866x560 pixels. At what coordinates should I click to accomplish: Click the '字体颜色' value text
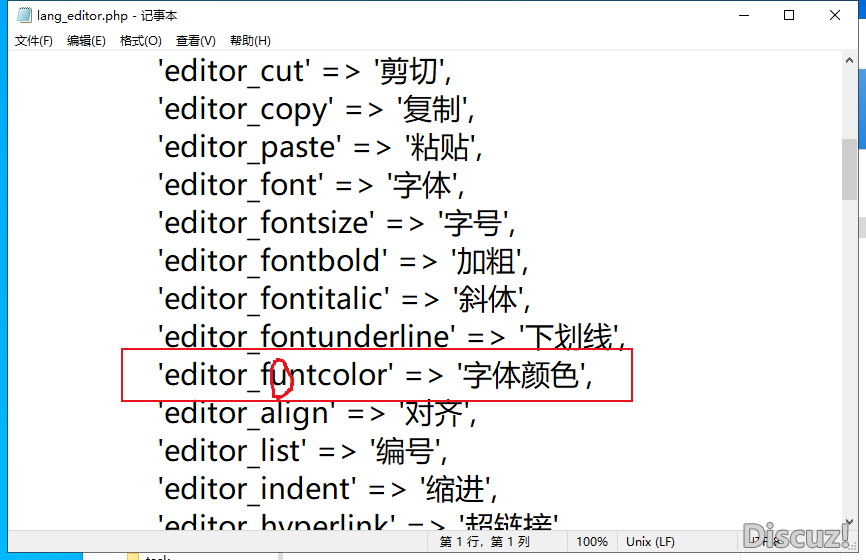[520, 375]
